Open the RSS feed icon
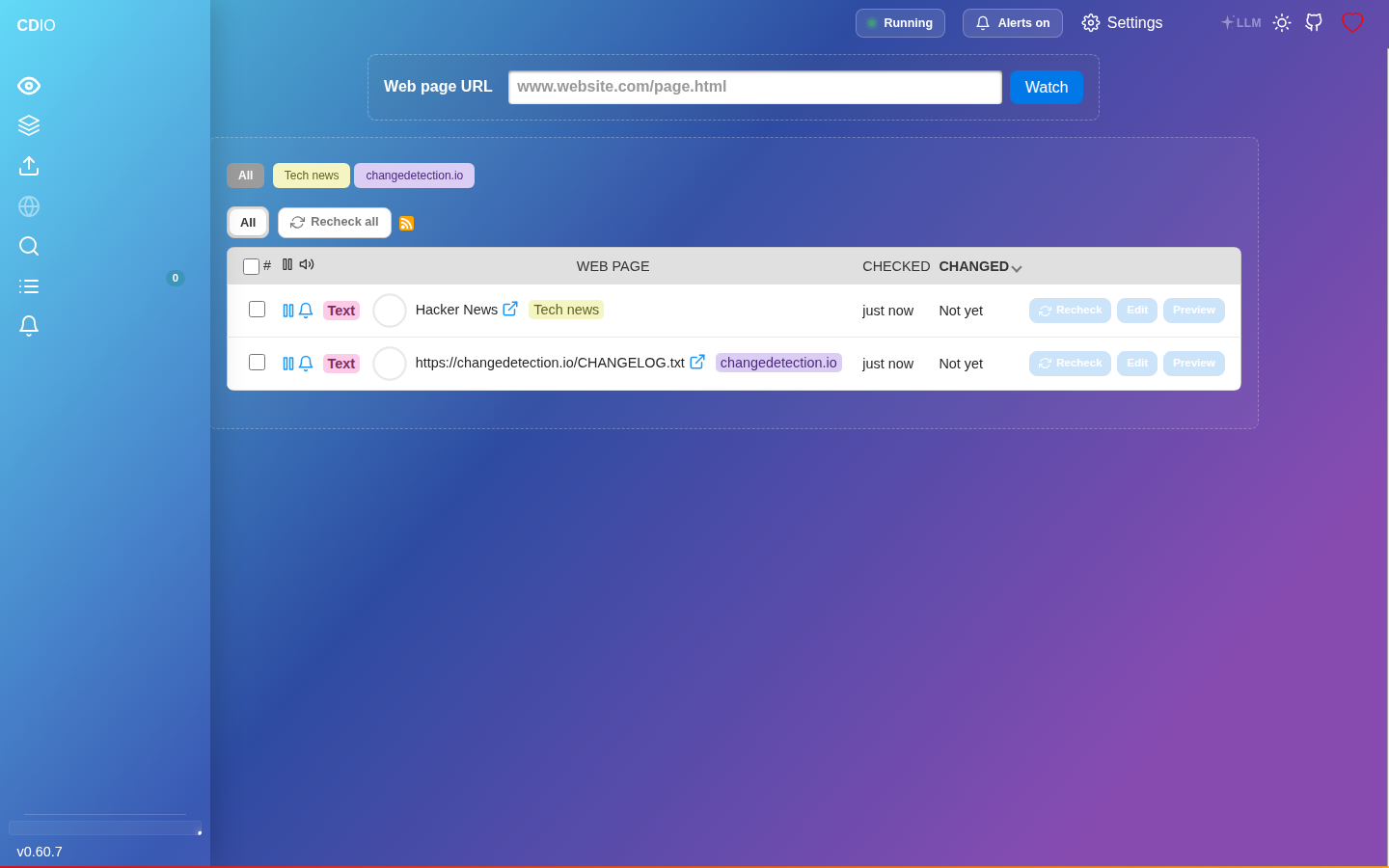 [x=406, y=223]
